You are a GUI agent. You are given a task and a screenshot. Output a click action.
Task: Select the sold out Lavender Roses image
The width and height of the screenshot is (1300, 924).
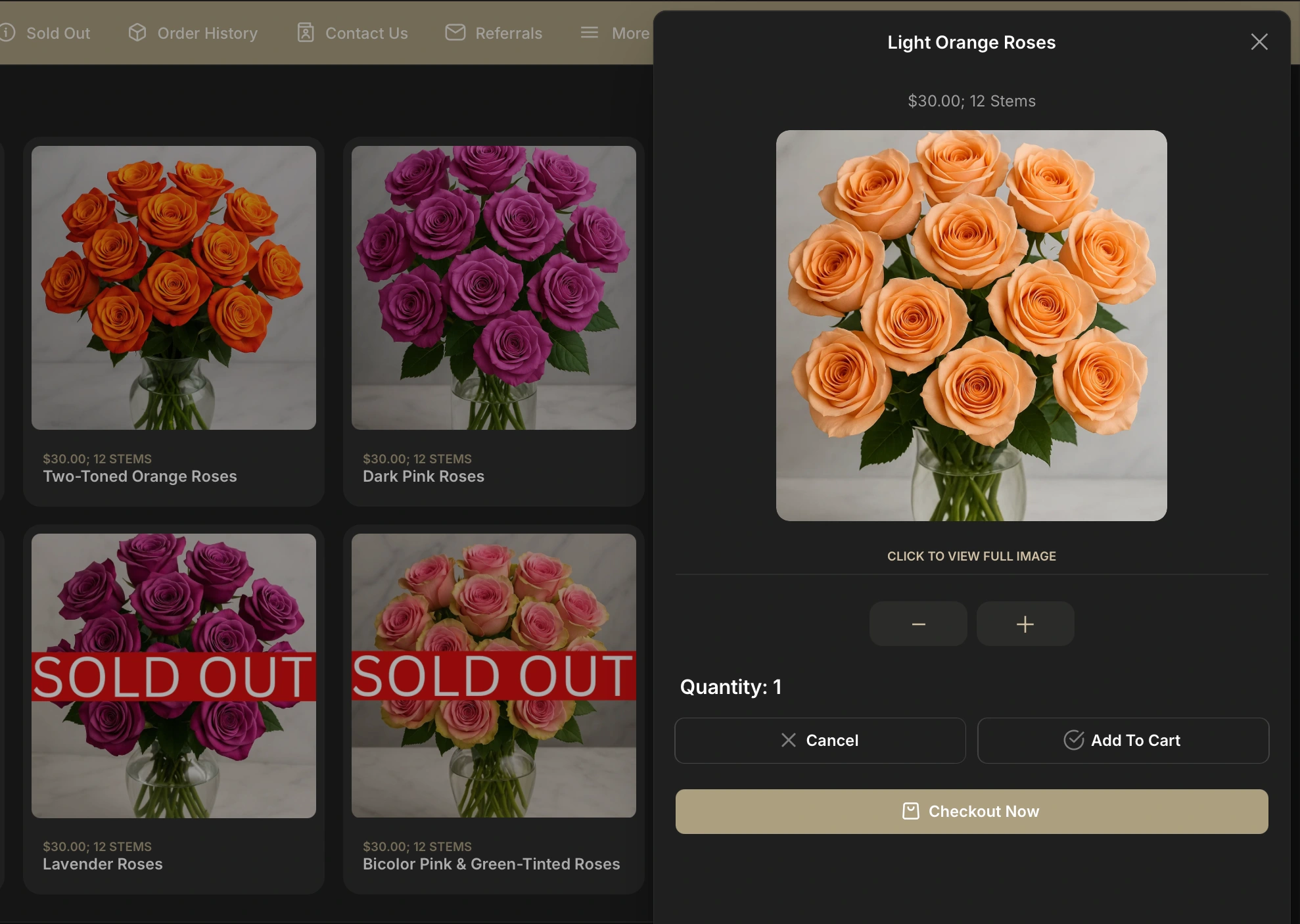[174, 676]
